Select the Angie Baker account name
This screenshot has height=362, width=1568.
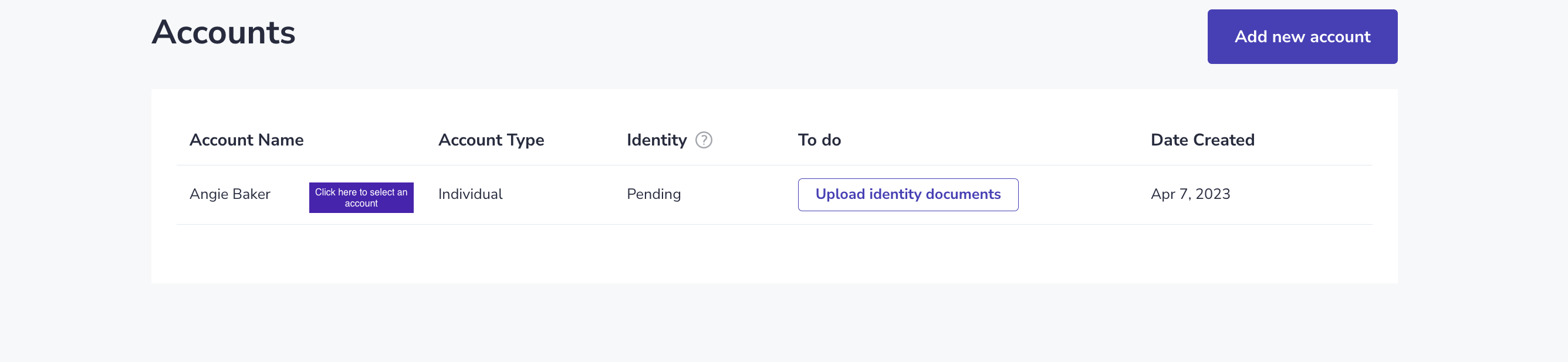(230, 194)
